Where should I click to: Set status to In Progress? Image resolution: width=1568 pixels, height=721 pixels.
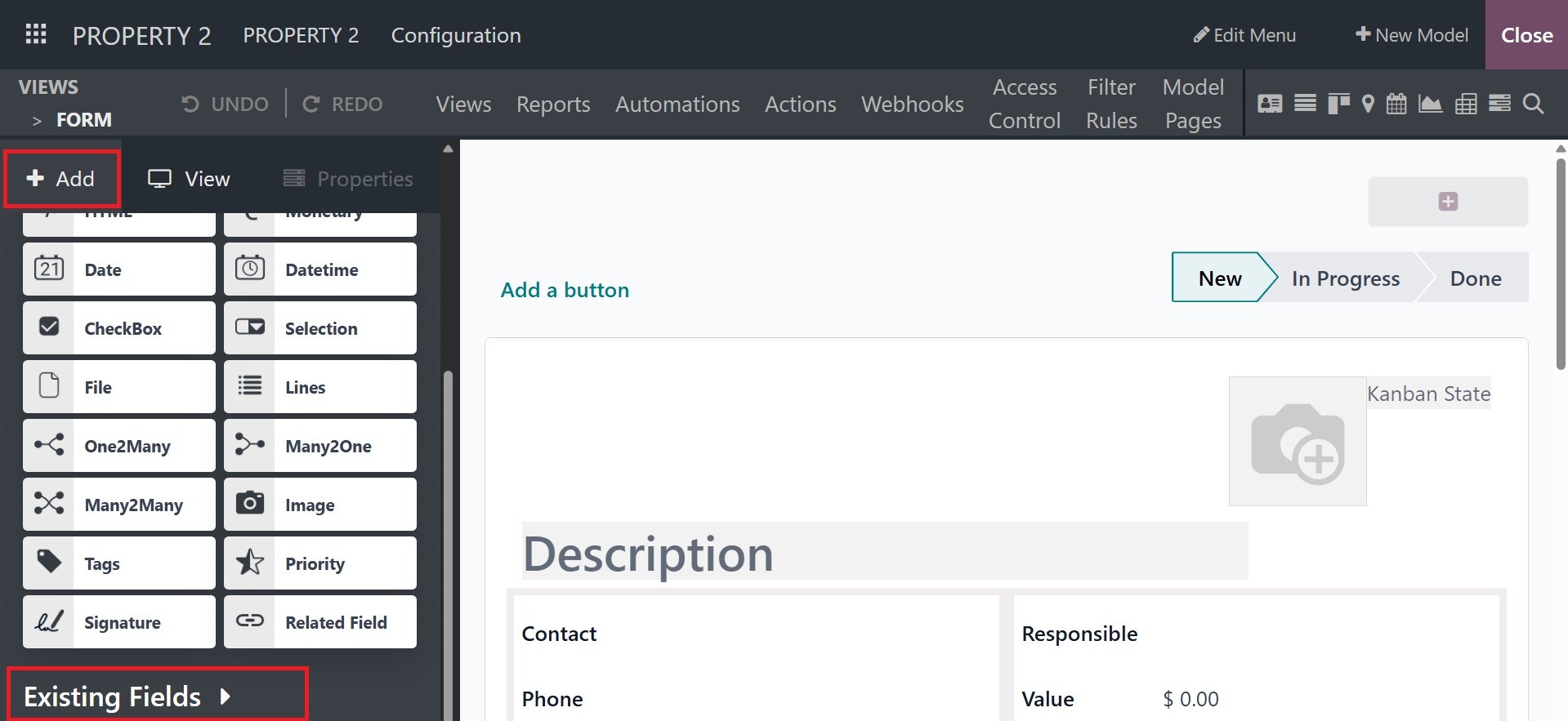(1345, 278)
